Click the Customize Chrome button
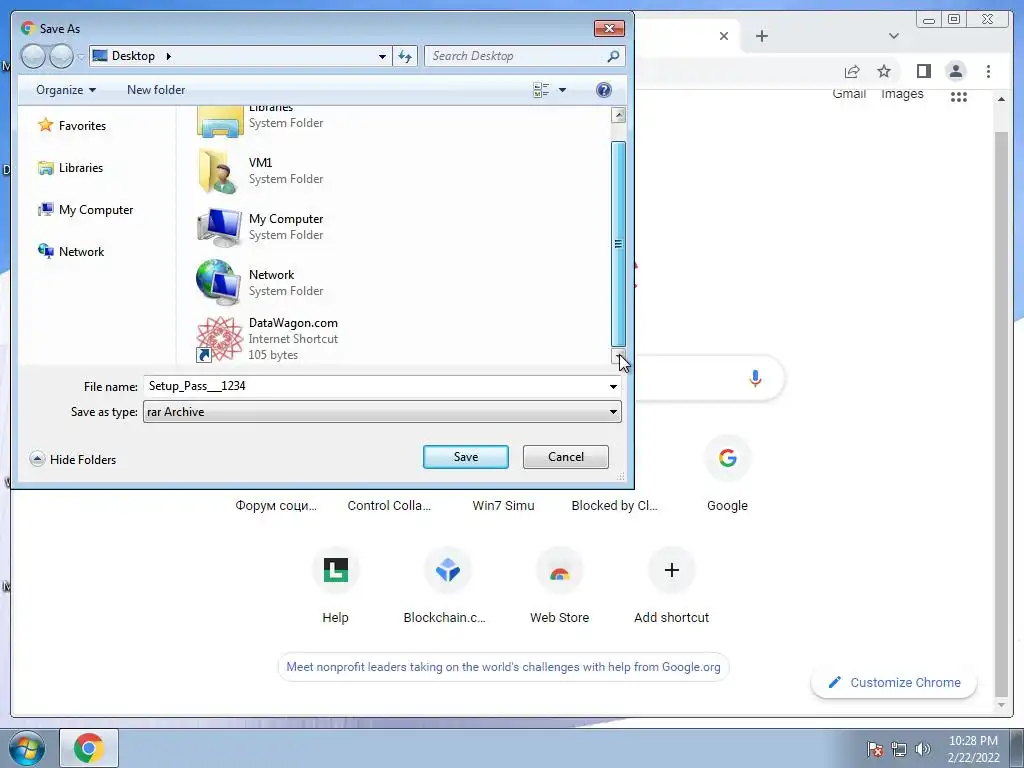This screenshot has height=768, width=1024. click(894, 682)
